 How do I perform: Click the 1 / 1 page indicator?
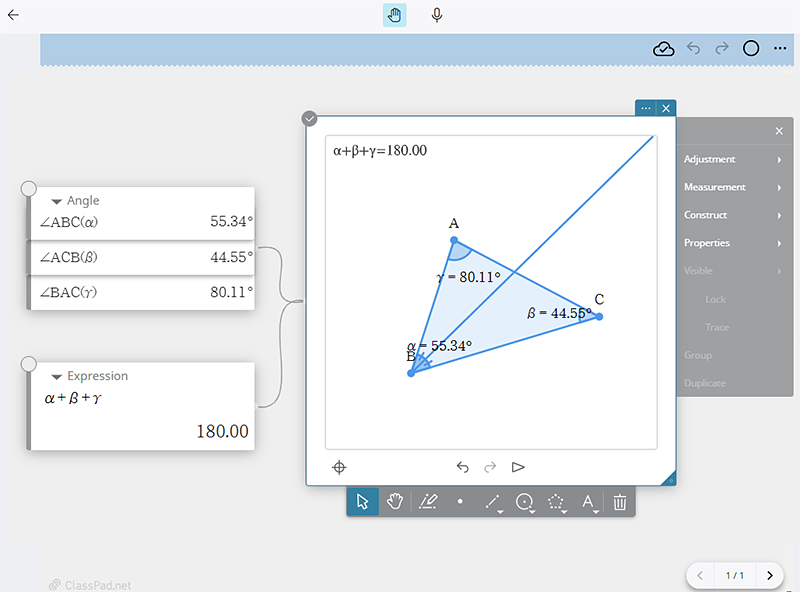[735, 576]
